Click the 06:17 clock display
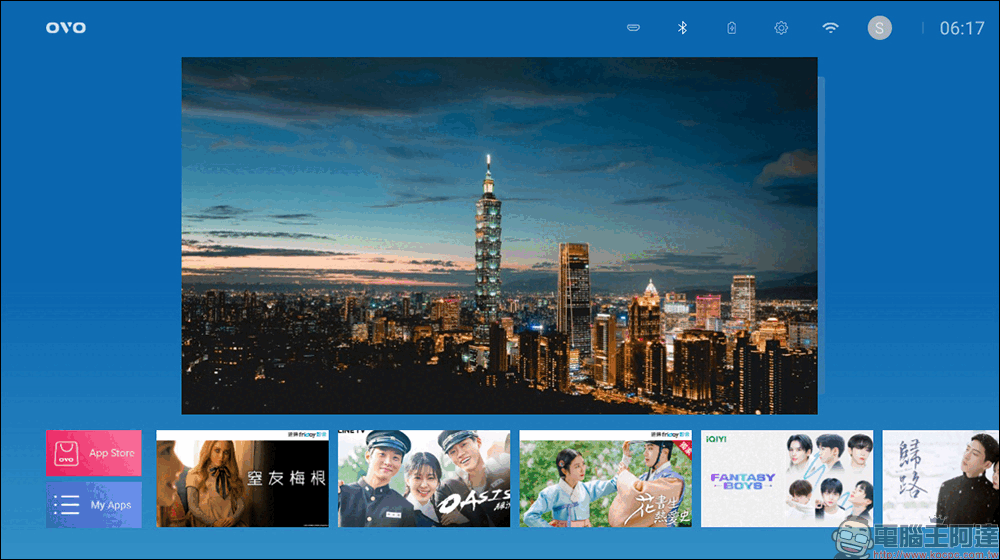1000x560 pixels. (961, 28)
